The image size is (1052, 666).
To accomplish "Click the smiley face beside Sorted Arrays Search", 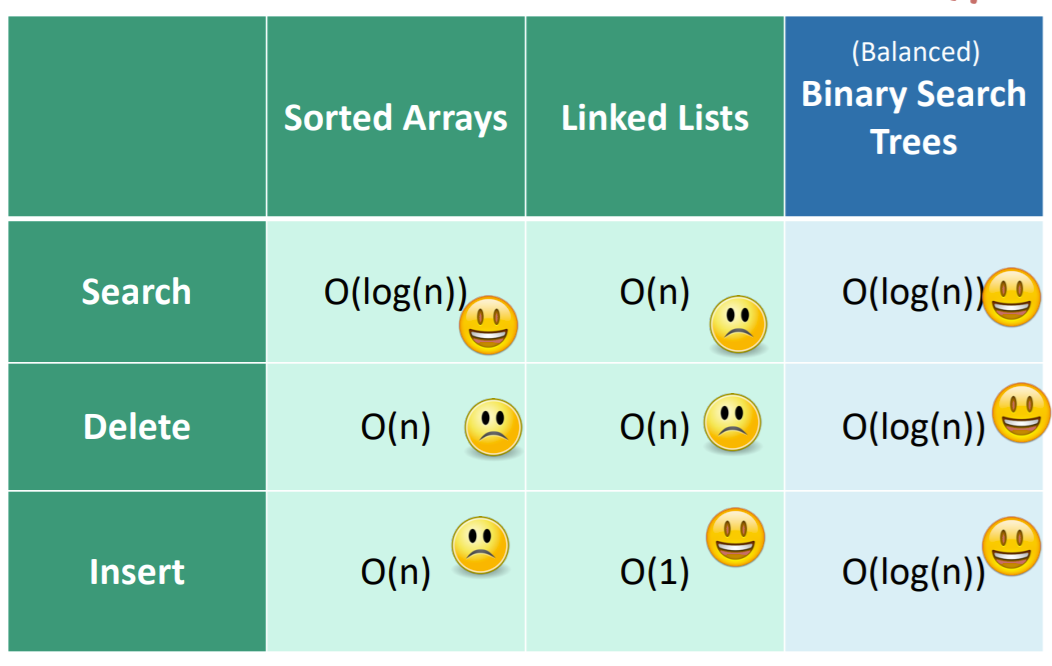I will point(489,326).
